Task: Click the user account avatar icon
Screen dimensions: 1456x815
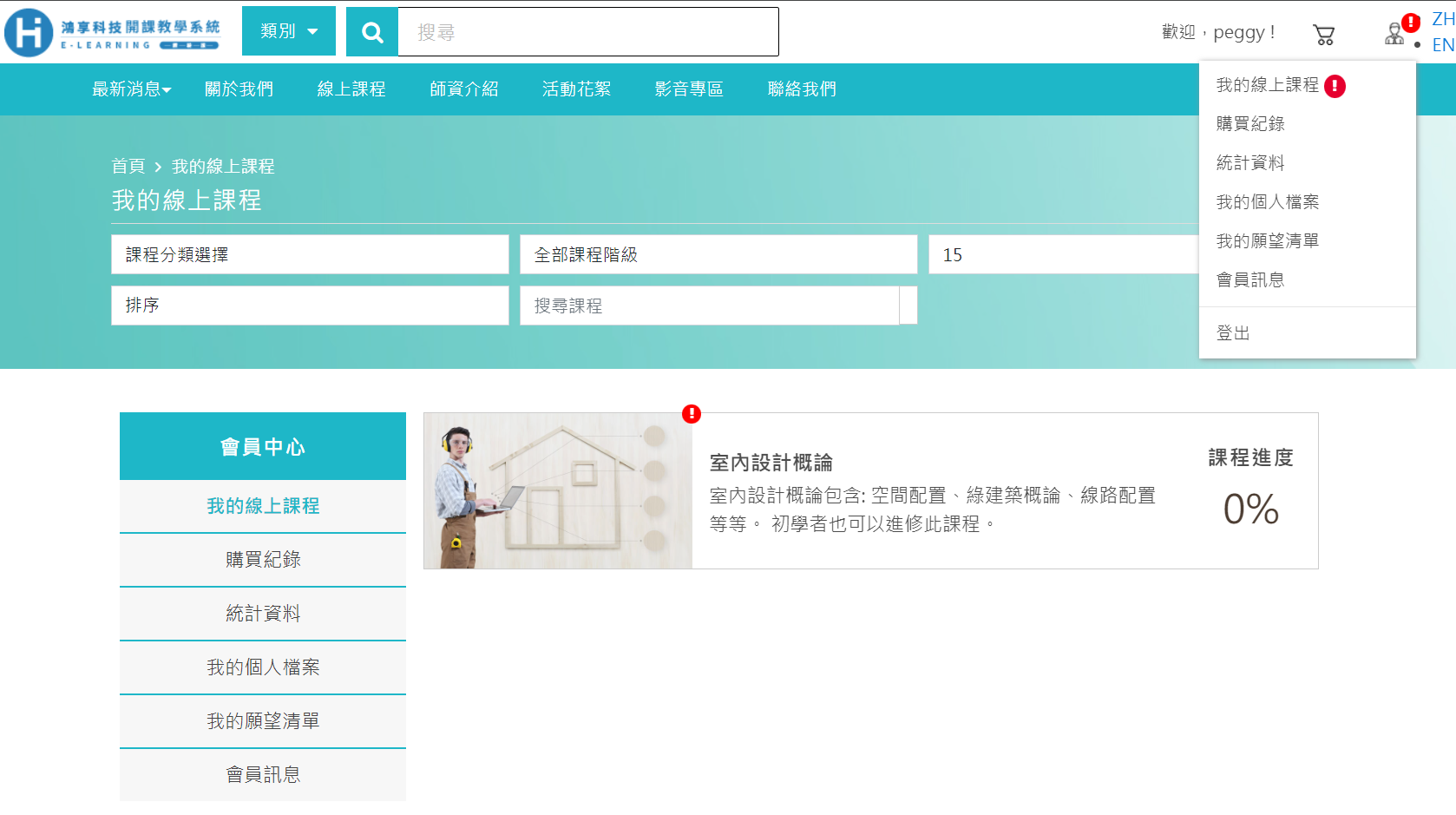Action: (1394, 35)
